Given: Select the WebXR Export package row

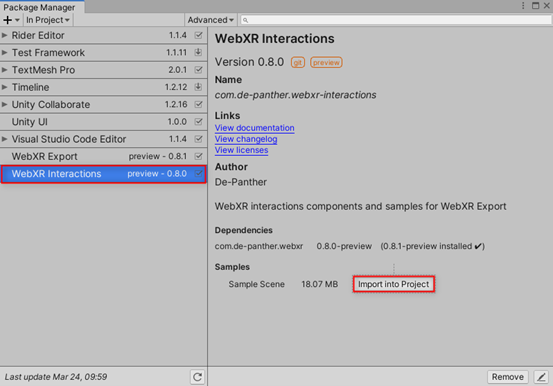Looking at the screenshot, I should point(103,156).
